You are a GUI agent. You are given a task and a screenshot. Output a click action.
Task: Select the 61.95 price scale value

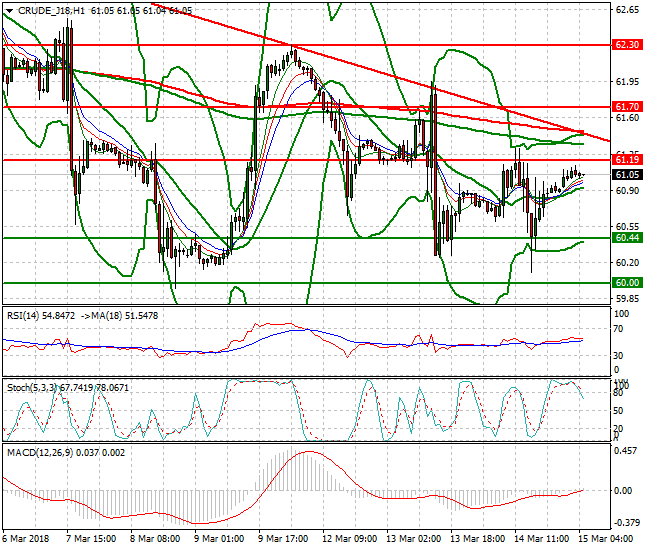tap(627, 82)
